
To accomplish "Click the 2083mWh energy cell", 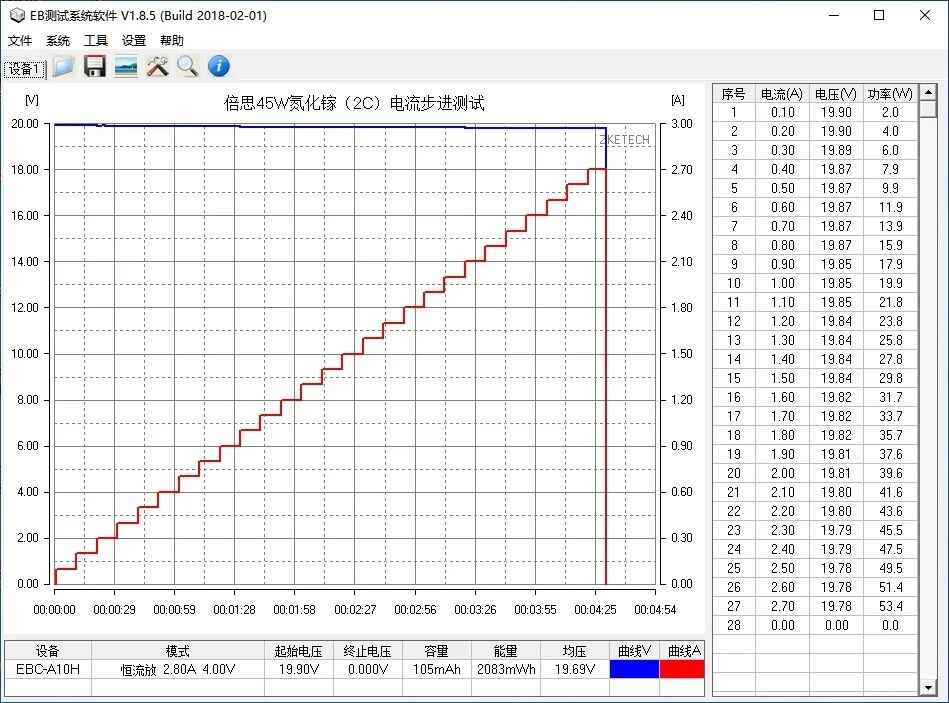I will (x=505, y=669).
